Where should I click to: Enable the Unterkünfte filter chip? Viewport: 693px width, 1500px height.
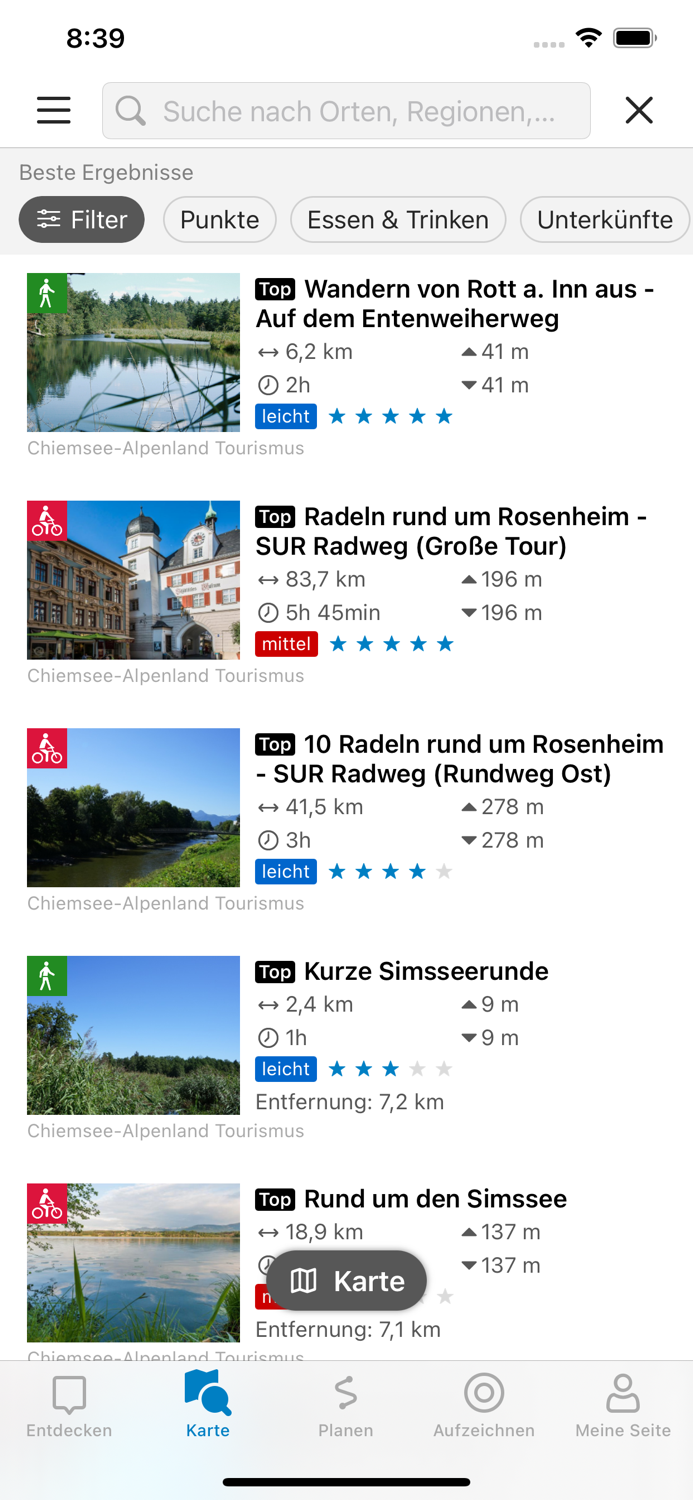[x=605, y=219]
